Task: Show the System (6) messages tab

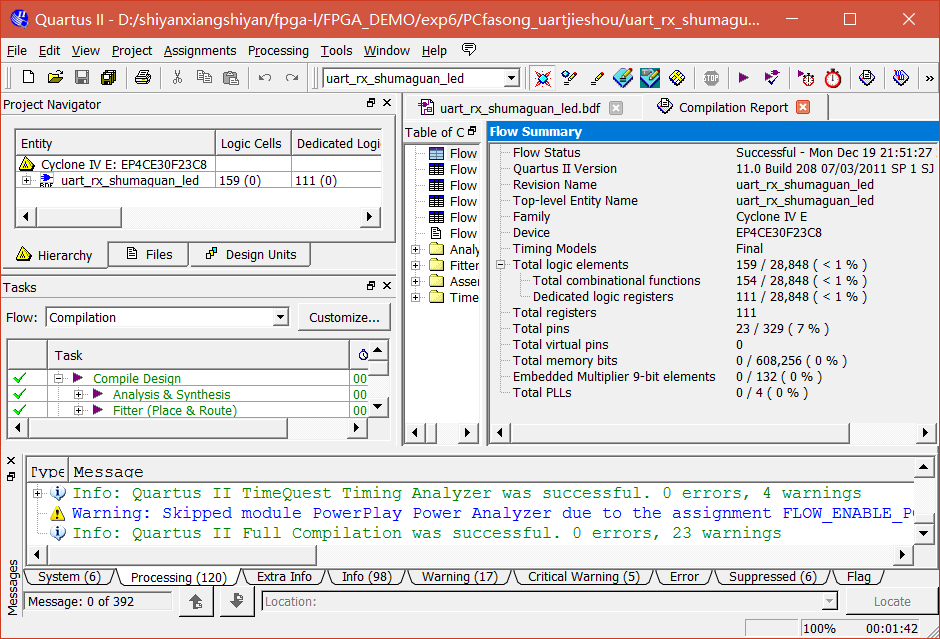Action: tap(68, 577)
